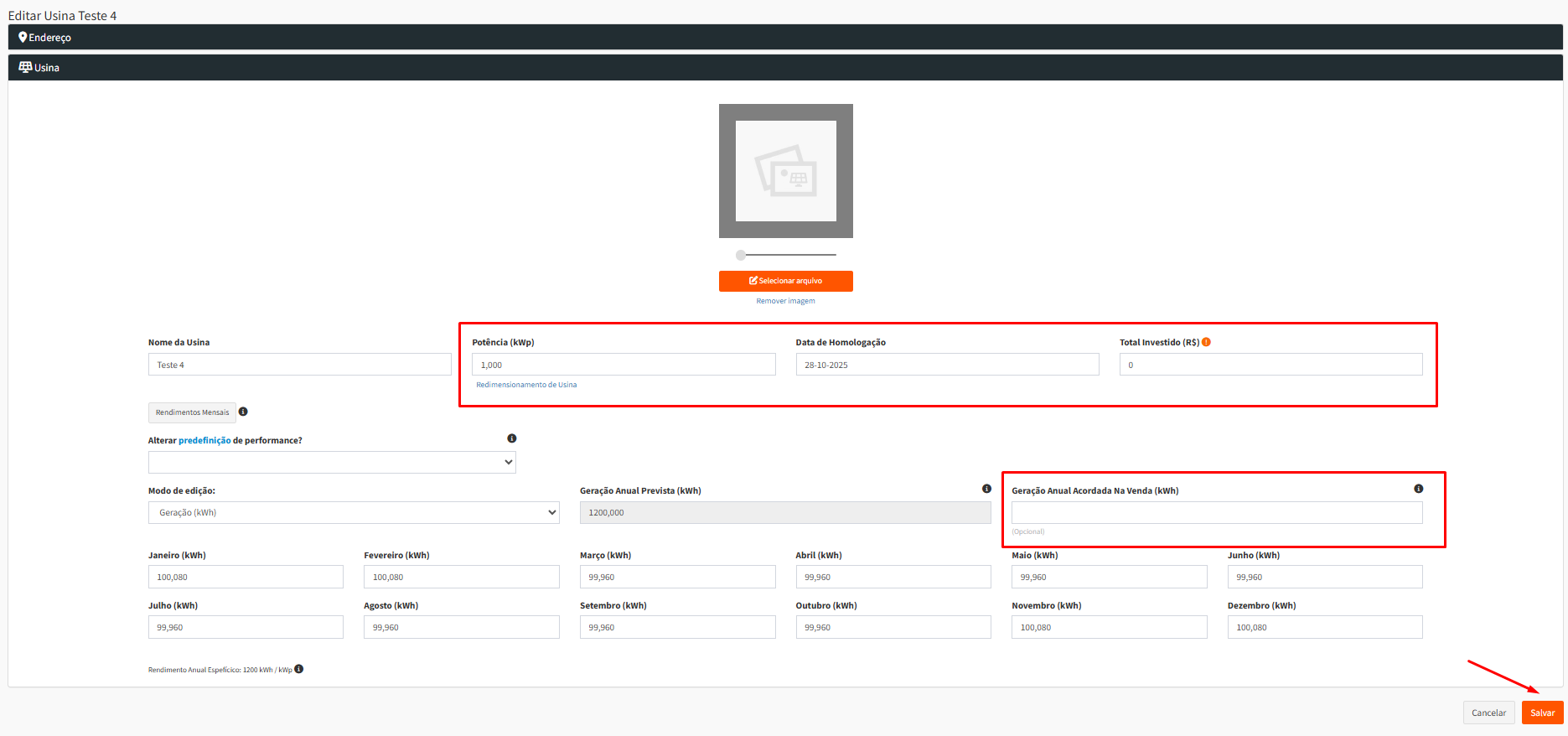Open the performance predefinição dropdown
Image resolution: width=1568 pixels, height=736 pixels.
point(332,462)
